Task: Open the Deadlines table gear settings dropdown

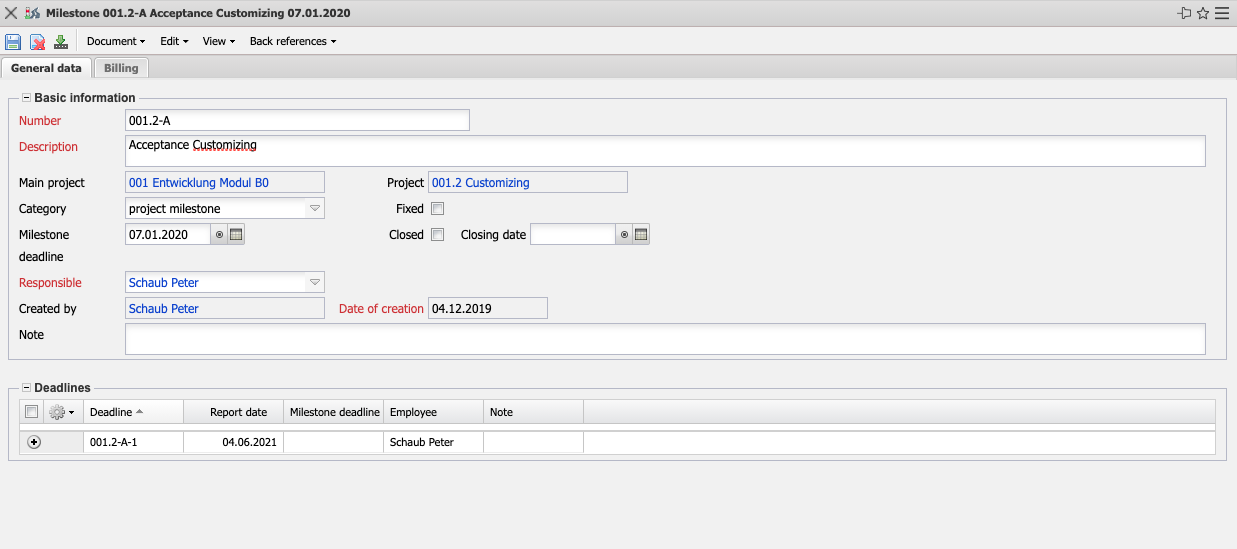Action: tap(62, 412)
